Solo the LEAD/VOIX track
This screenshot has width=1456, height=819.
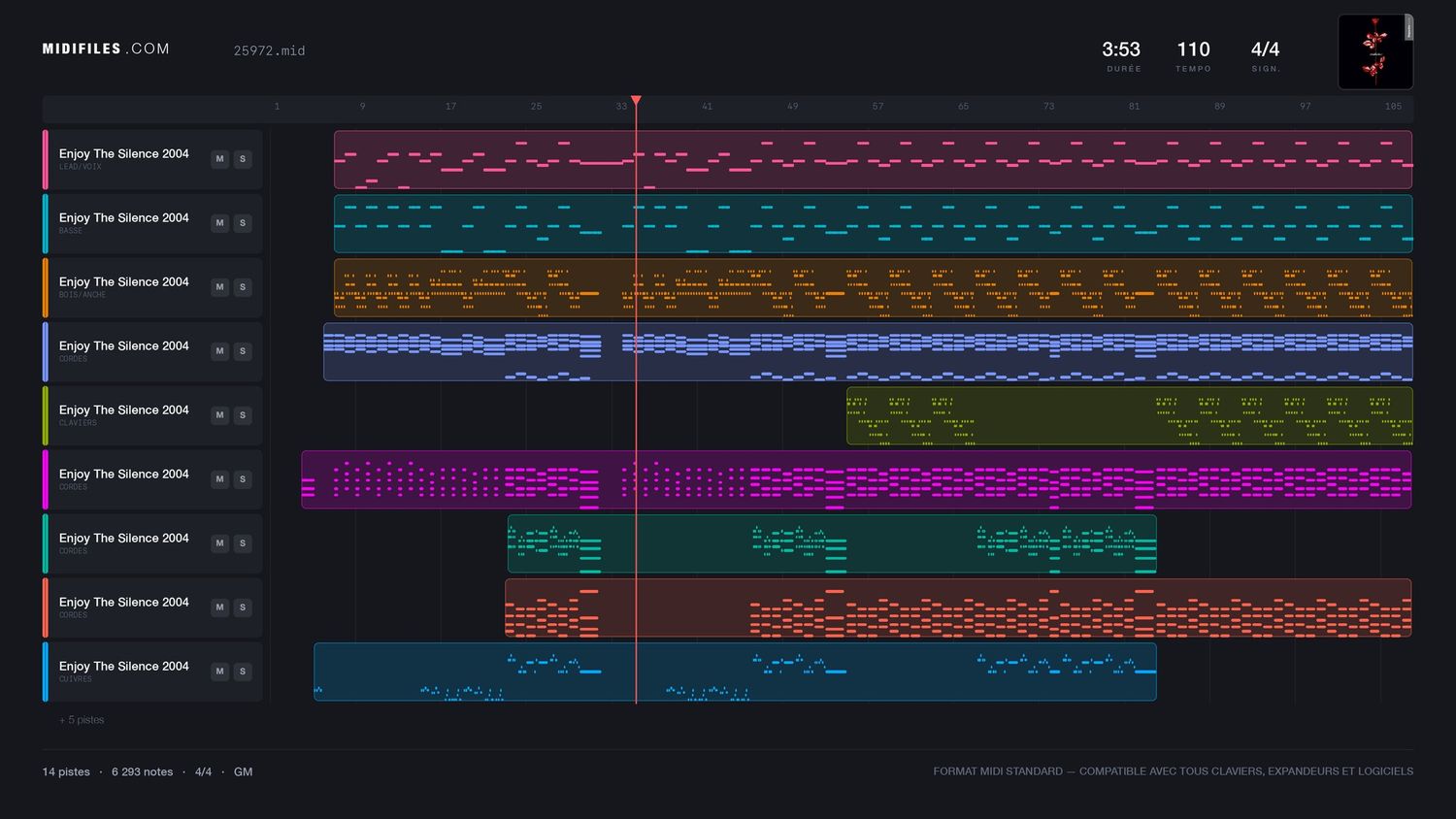pos(243,159)
